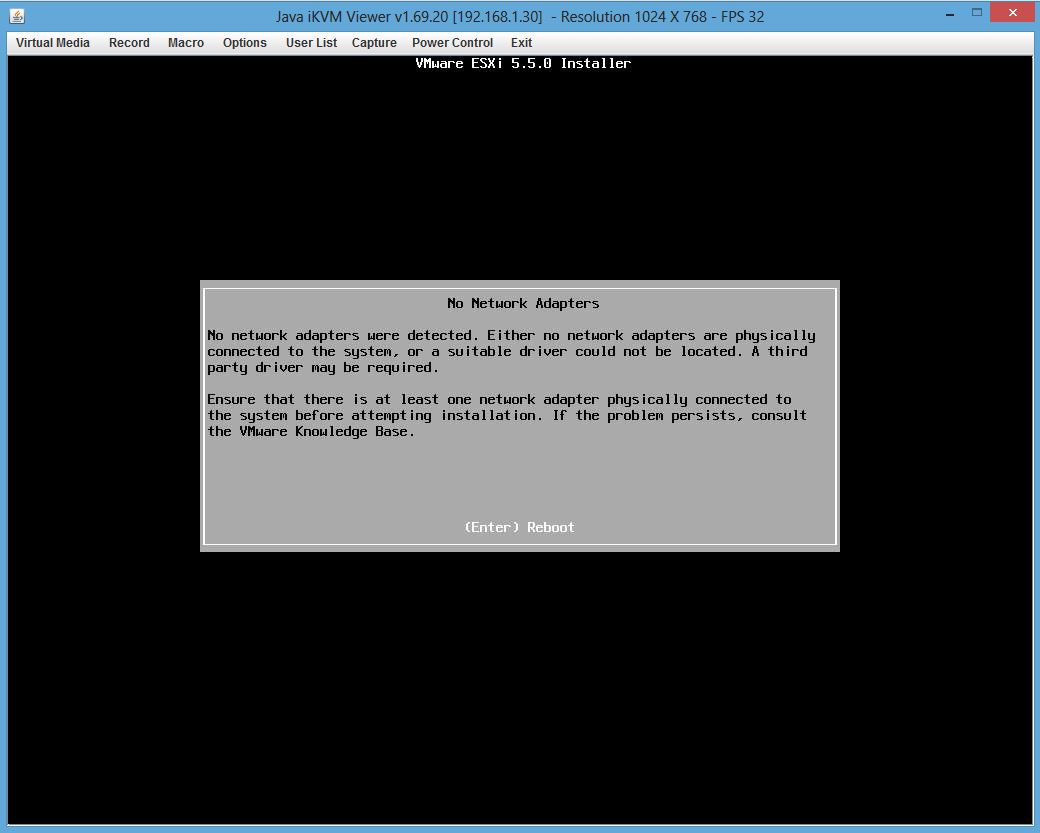Close the Java iKVM Viewer window
The width and height of the screenshot is (1040, 833).
pyautogui.click(x=1012, y=13)
